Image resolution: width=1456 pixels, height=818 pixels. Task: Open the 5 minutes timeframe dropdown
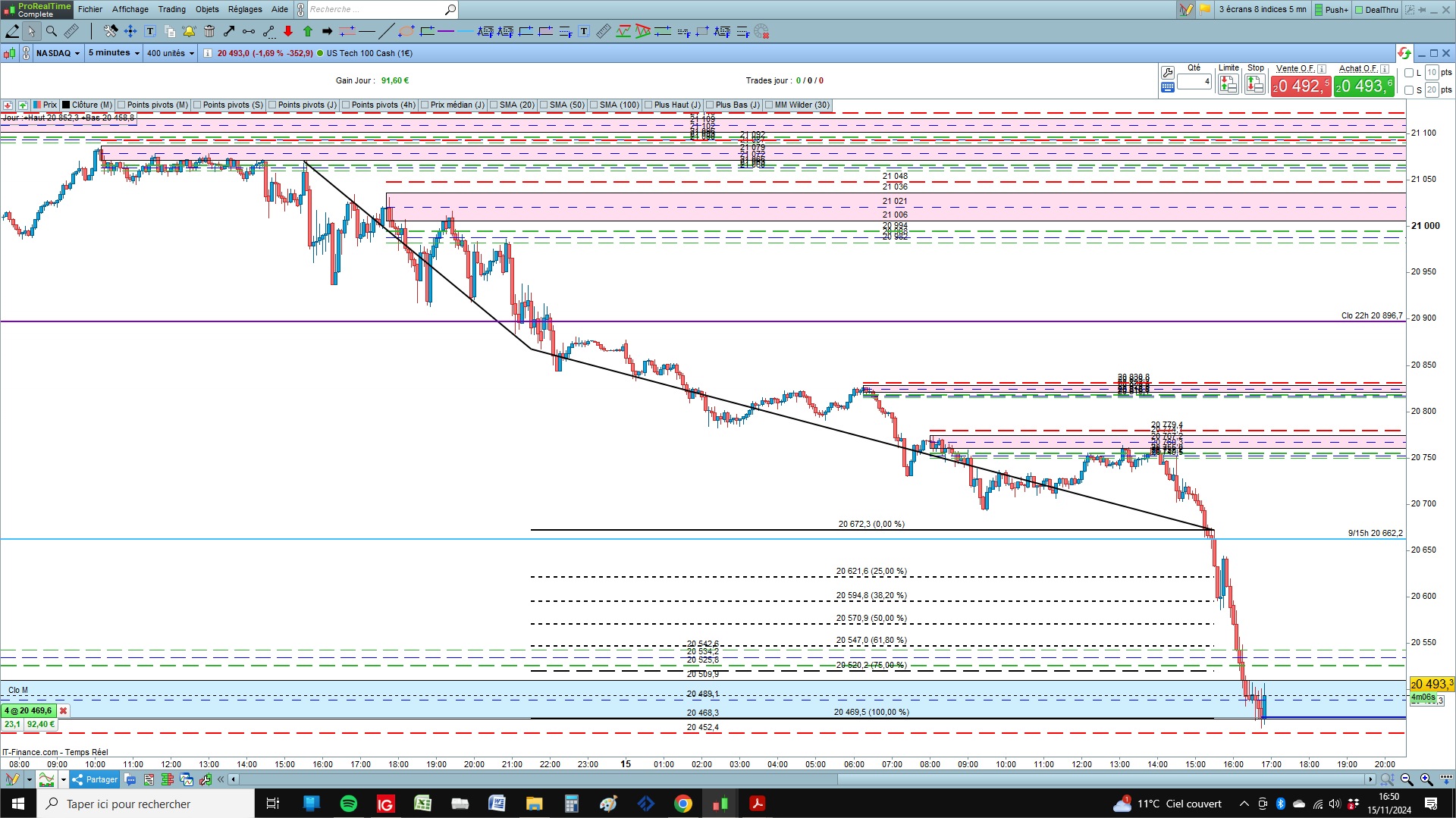(114, 53)
